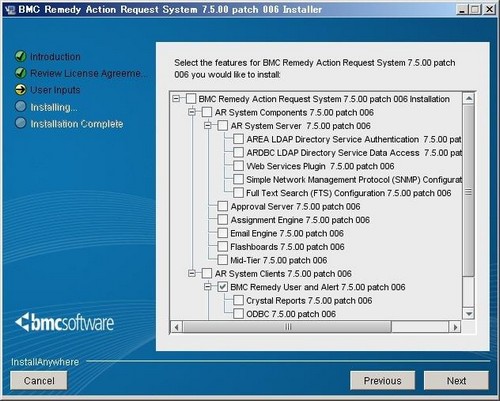The image size is (500, 401).
Task: Check the Crystal Reports checkbox
Action: [238, 300]
